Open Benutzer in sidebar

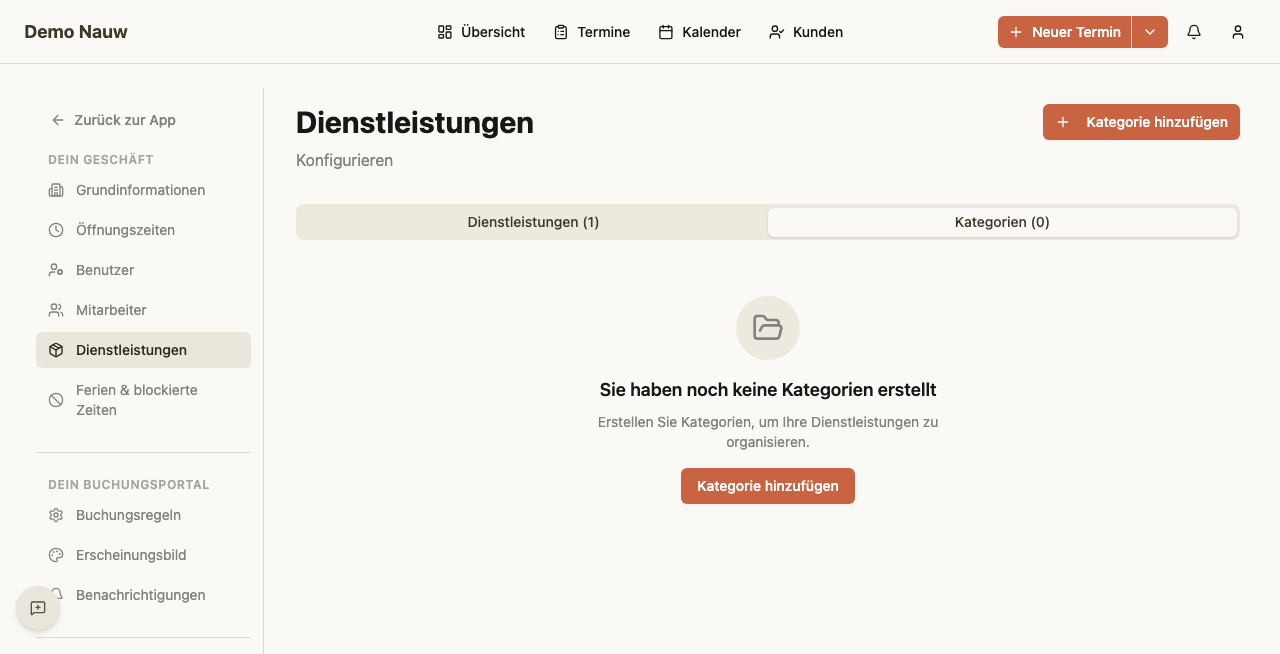point(143,270)
